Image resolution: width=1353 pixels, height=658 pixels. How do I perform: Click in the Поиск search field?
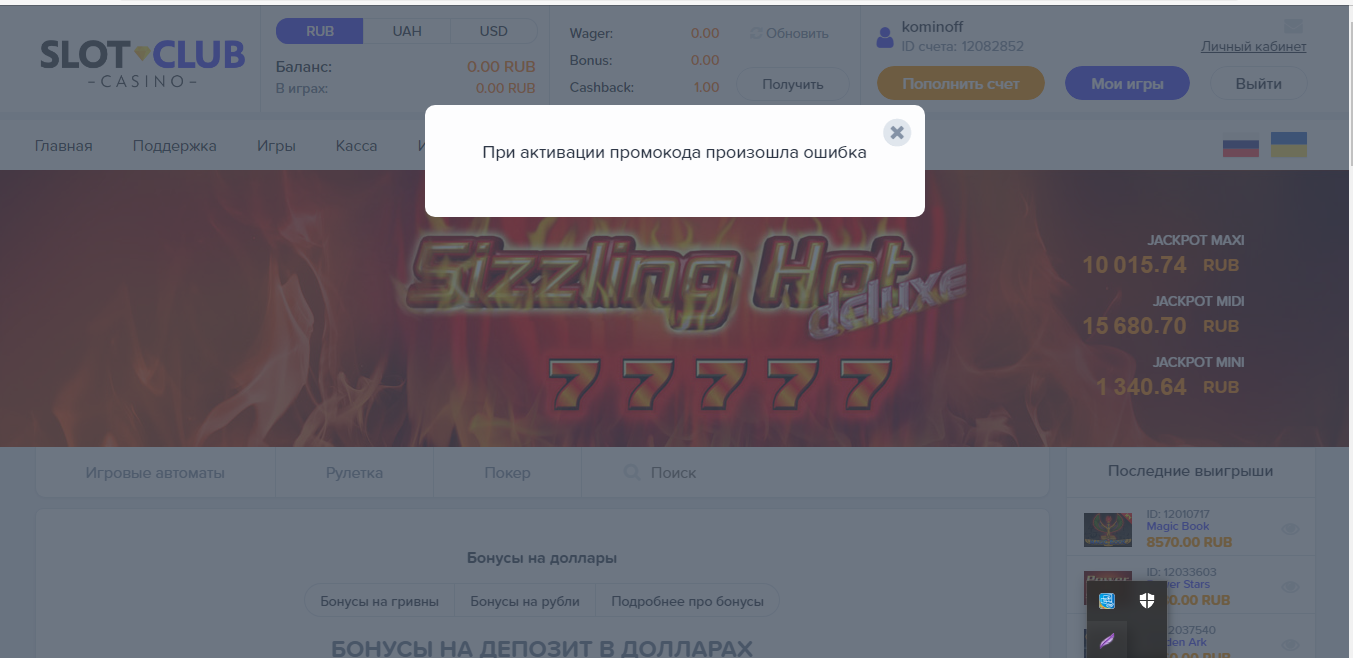tap(815, 473)
